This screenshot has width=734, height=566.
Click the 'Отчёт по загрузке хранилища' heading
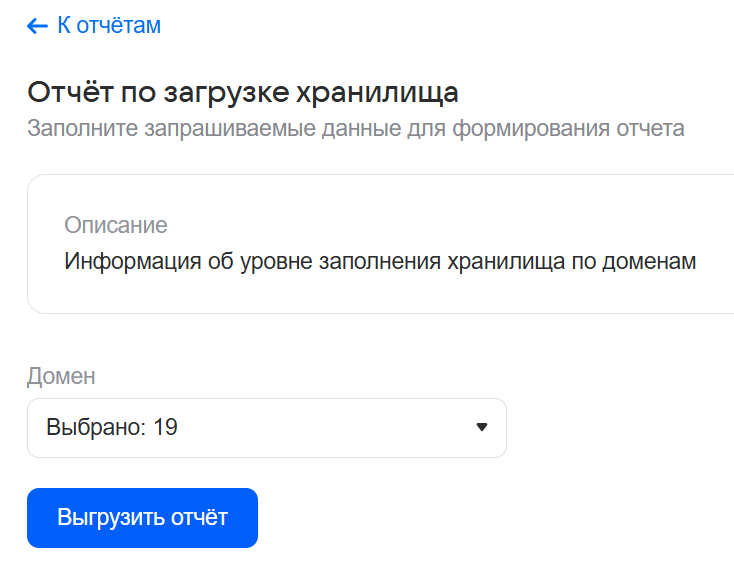243,93
